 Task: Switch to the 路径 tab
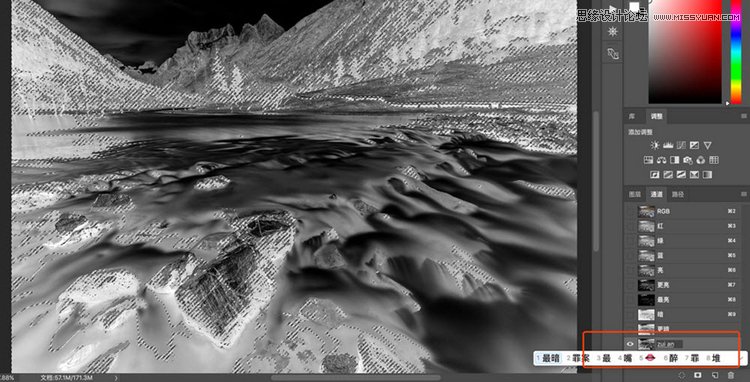678,194
